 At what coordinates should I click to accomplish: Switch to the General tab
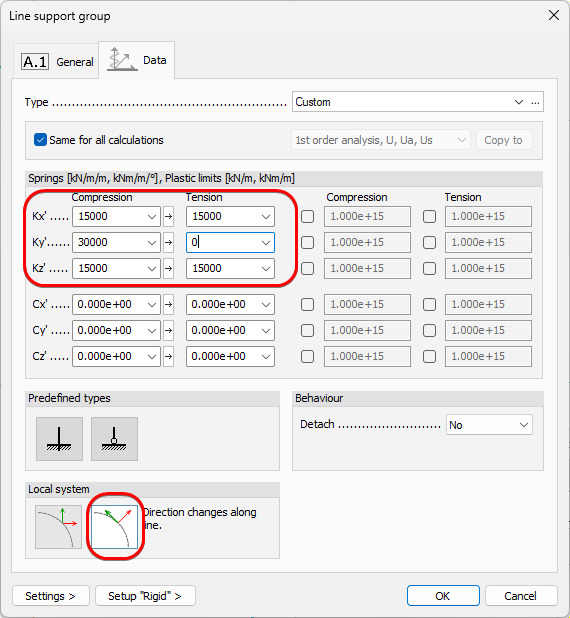(57, 62)
